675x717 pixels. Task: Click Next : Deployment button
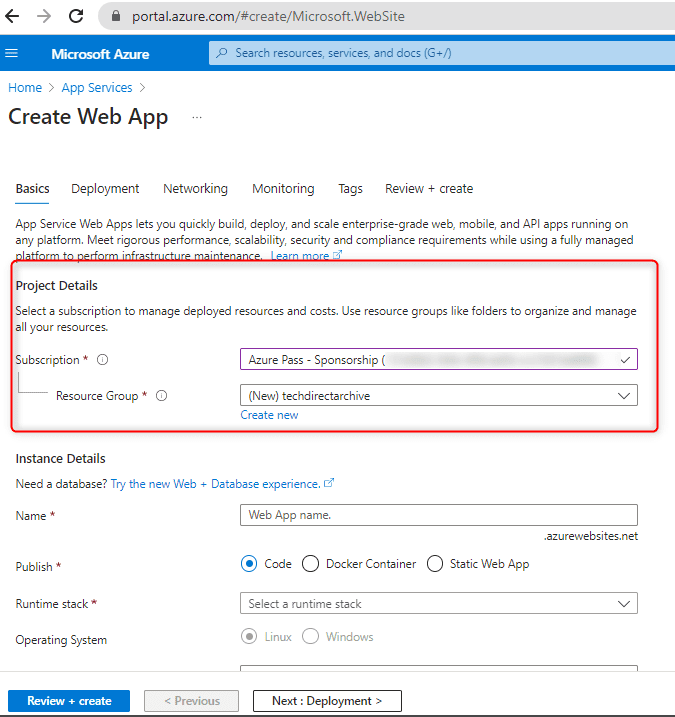click(327, 701)
